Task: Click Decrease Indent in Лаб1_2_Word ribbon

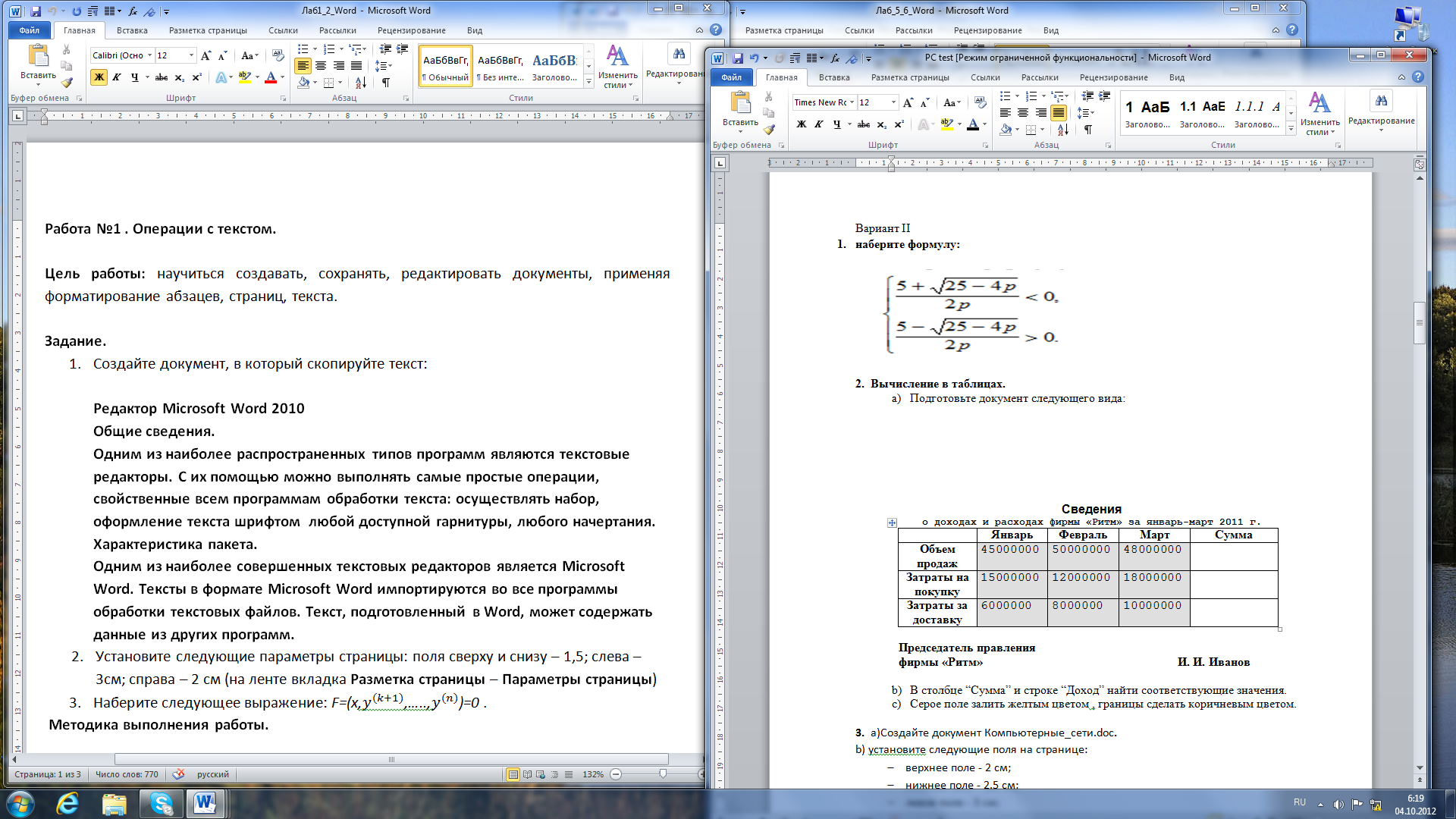Action: click(x=385, y=49)
